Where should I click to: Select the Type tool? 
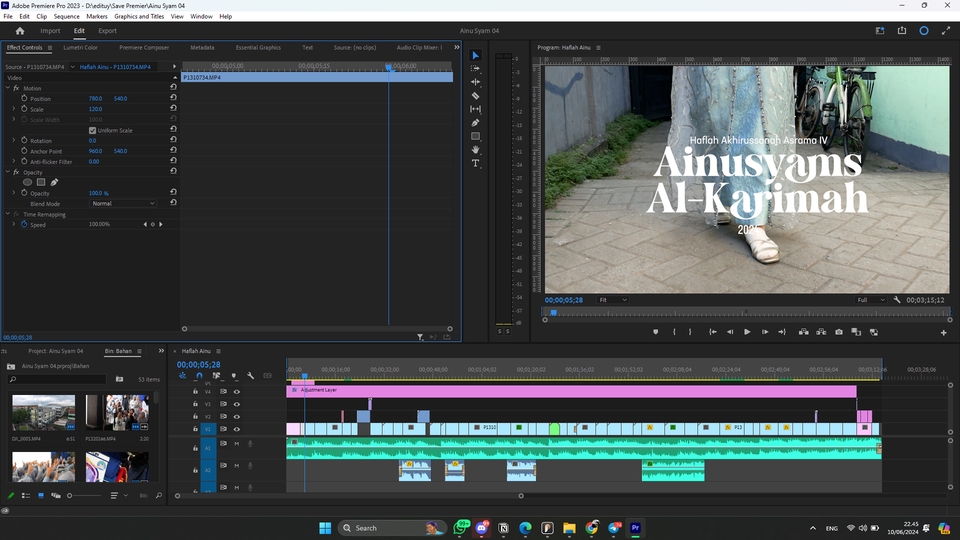tap(475, 163)
